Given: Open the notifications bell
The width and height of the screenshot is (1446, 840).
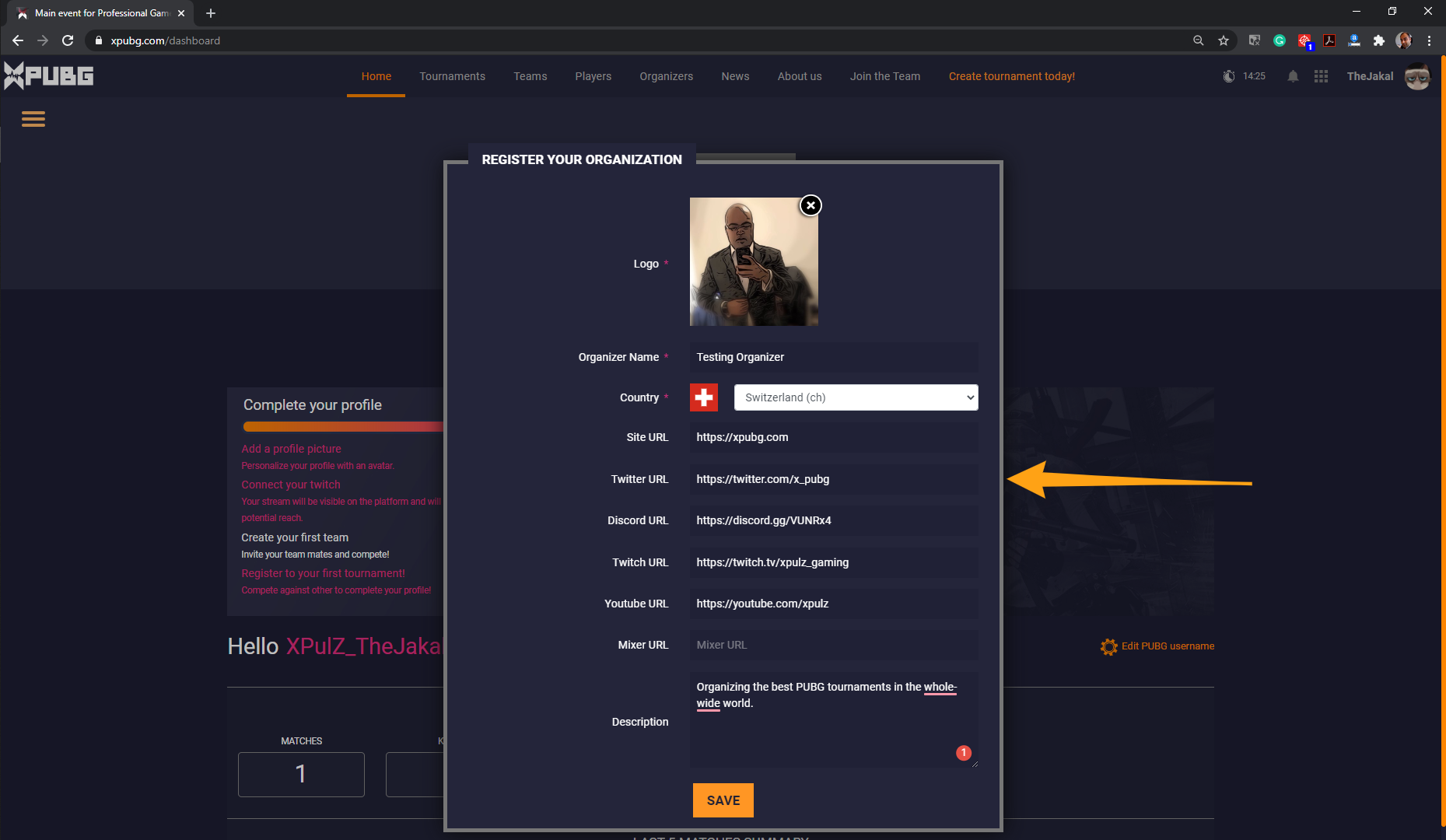Looking at the screenshot, I should (1293, 76).
